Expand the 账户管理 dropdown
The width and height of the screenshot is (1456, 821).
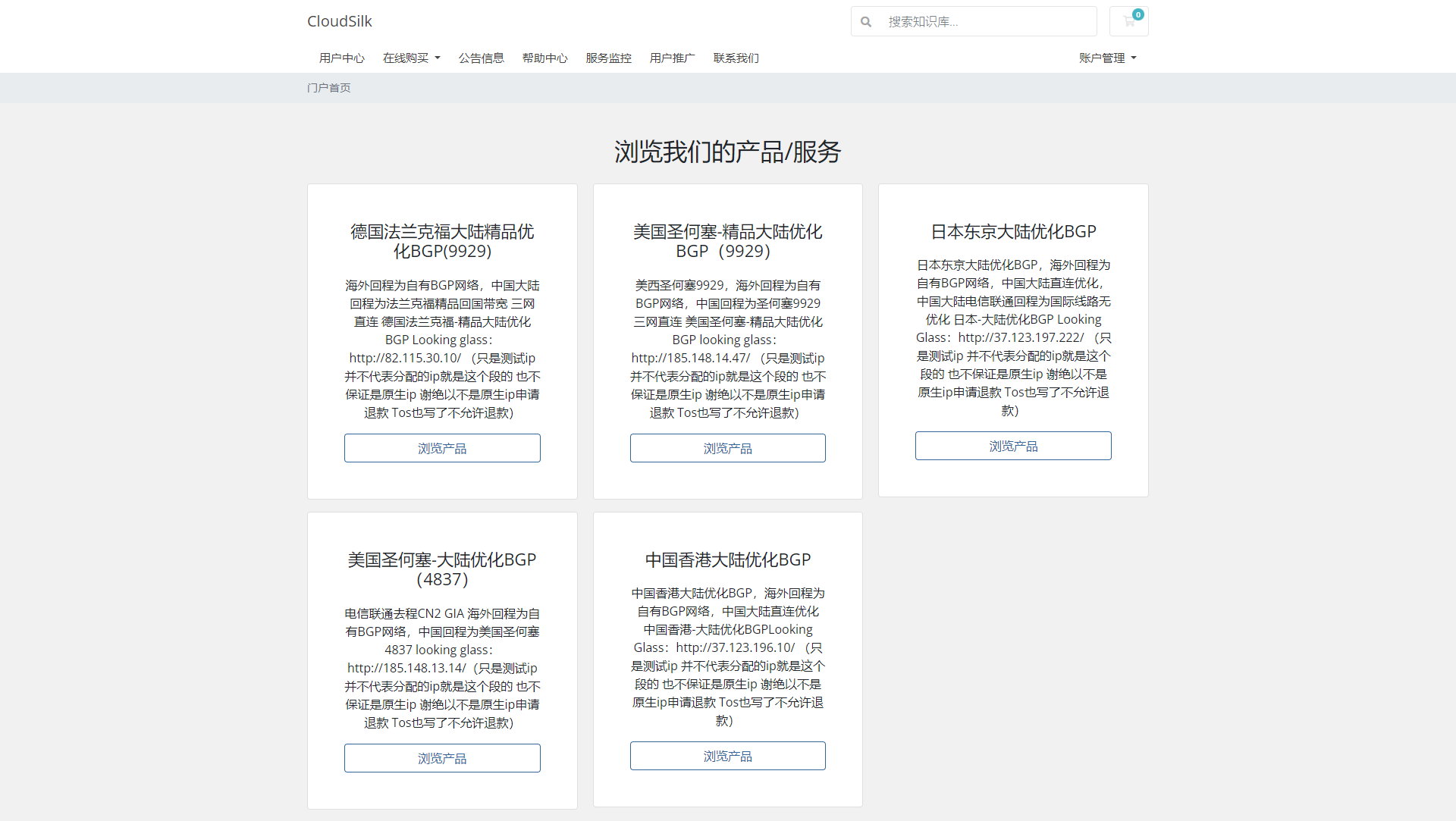1108,58
